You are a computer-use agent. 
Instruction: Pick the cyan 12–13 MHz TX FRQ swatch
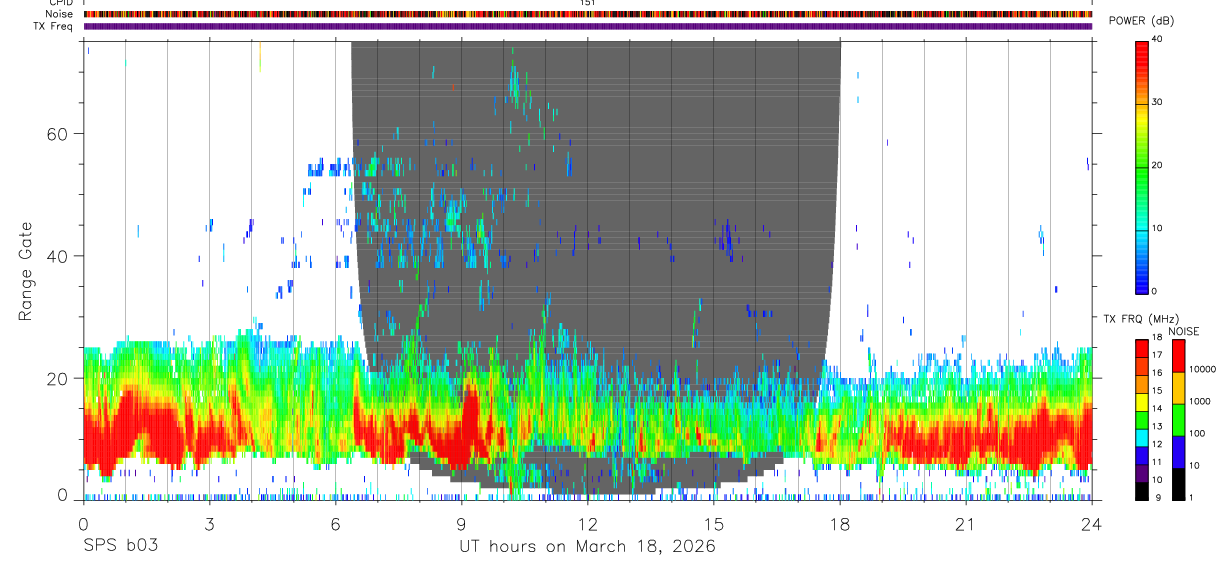pyautogui.click(x=1141, y=438)
